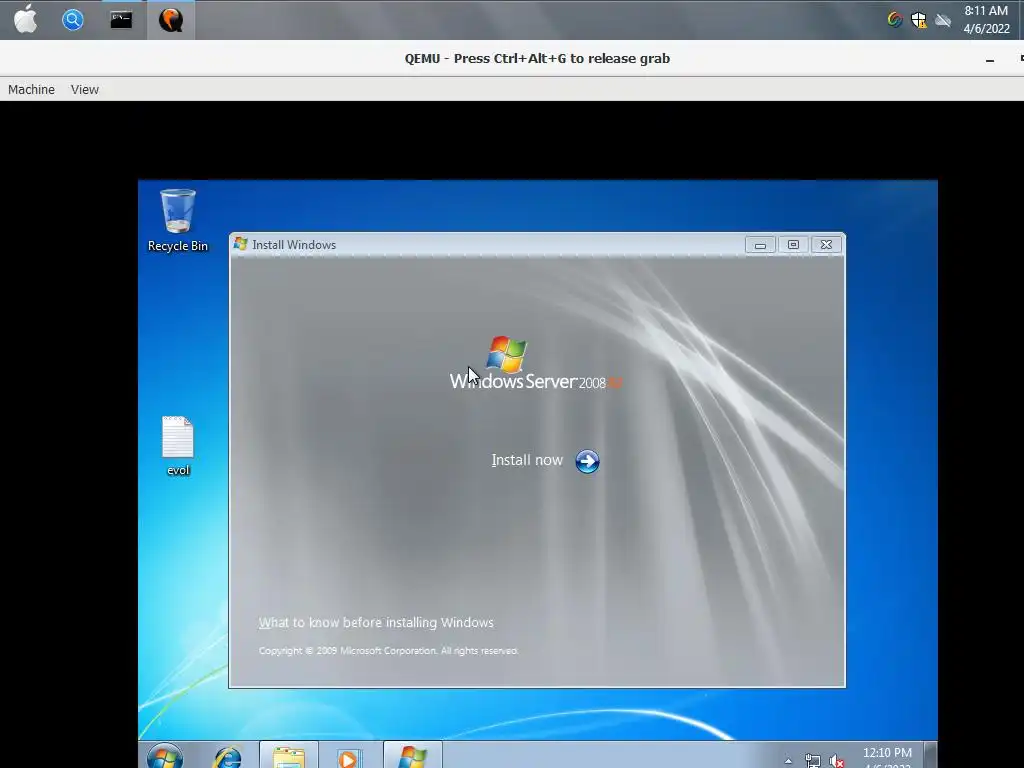The image size is (1024, 768).
Task: Click the Windows Server 2008 logo
Action: (x=536, y=364)
